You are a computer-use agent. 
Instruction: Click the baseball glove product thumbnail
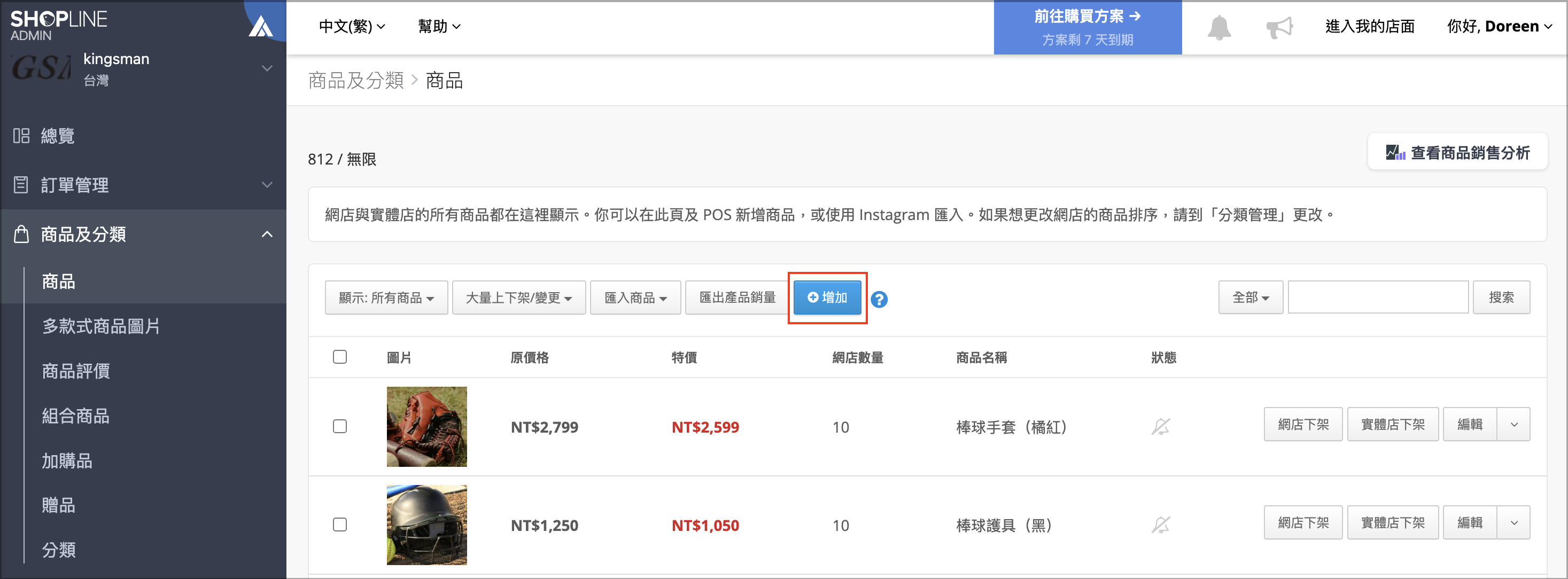tap(426, 426)
